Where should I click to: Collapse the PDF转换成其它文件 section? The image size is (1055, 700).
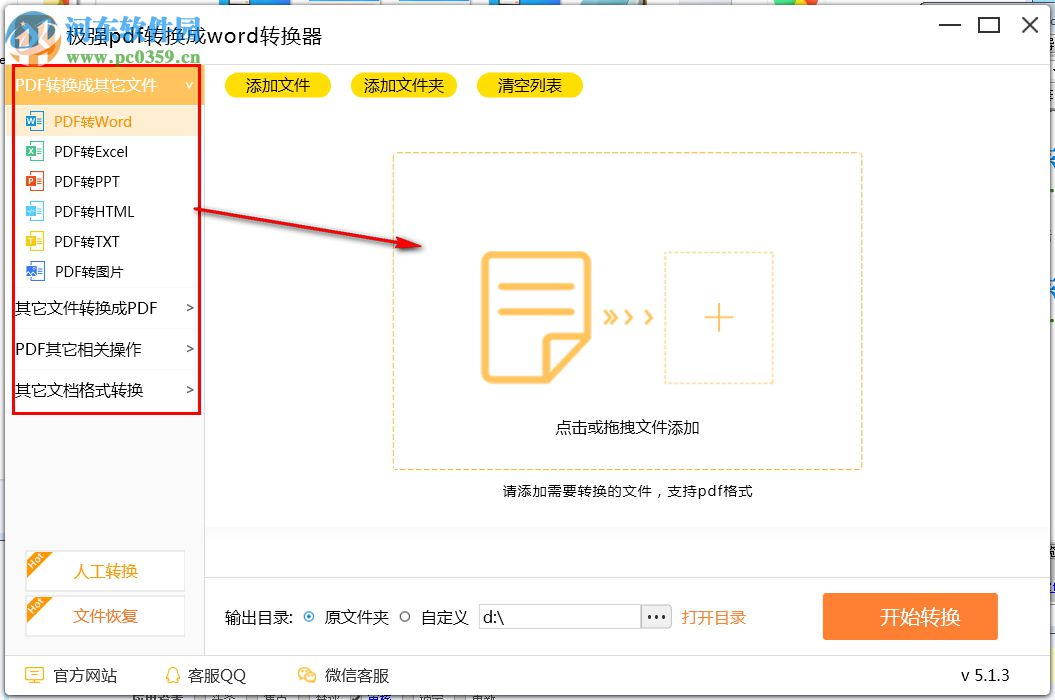[100, 86]
